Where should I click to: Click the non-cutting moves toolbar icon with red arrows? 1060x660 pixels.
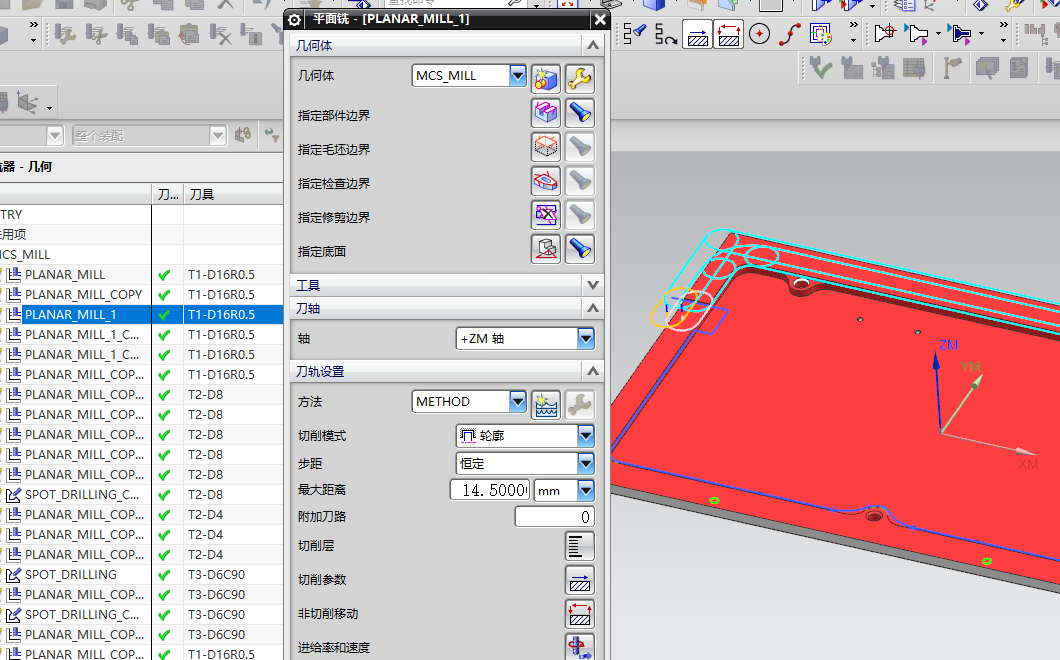point(729,34)
